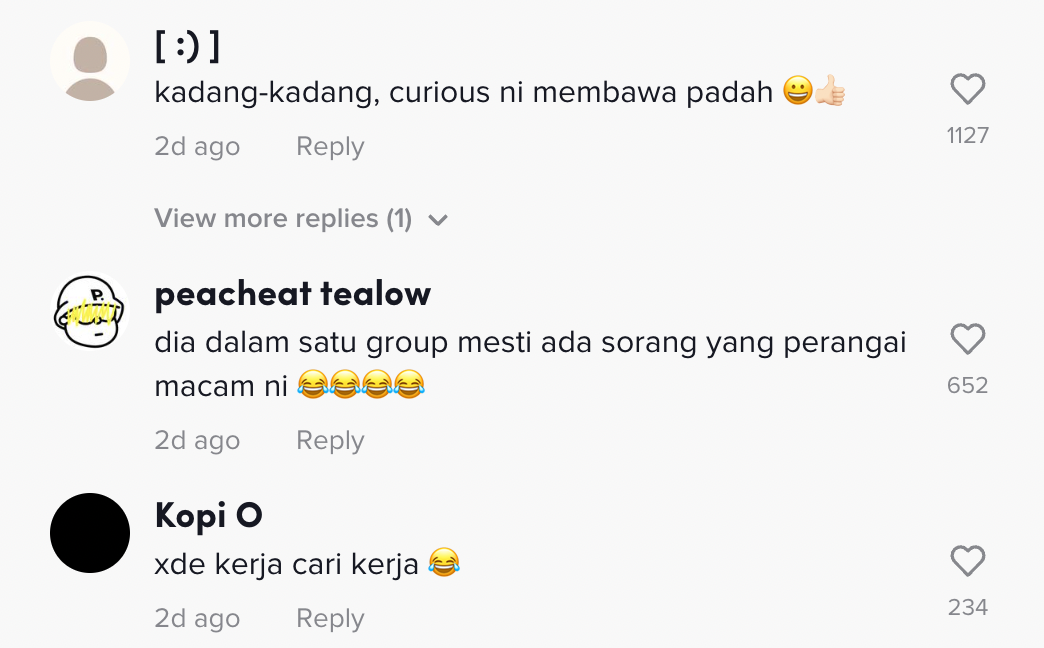Open the Kopi O username link
1044x648 pixels.
(208, 516)
